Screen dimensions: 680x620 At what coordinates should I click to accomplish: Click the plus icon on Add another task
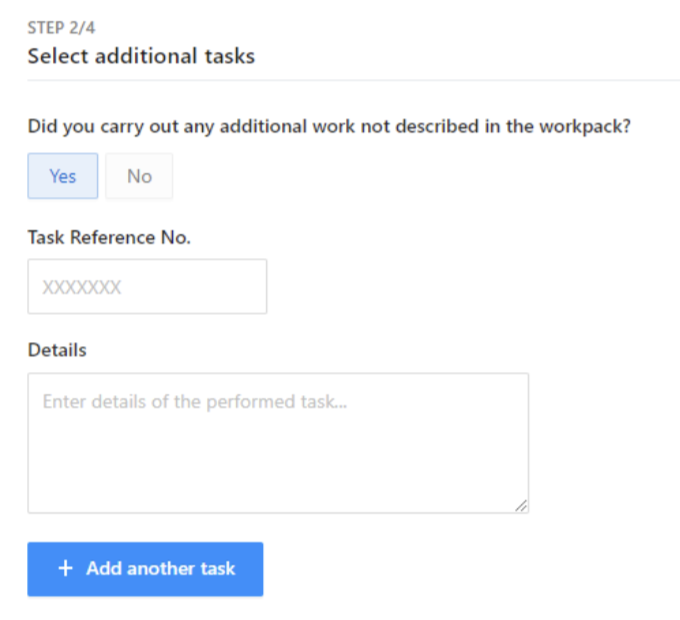tap(65, 568)
